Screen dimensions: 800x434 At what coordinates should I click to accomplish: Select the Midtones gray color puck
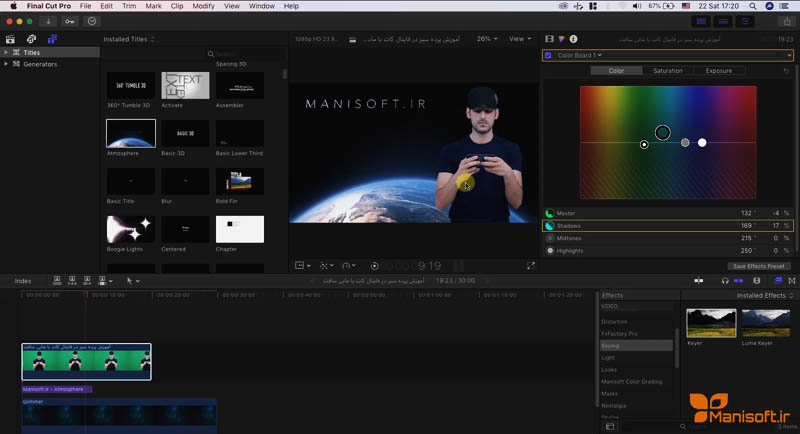(x=685, y=143)
